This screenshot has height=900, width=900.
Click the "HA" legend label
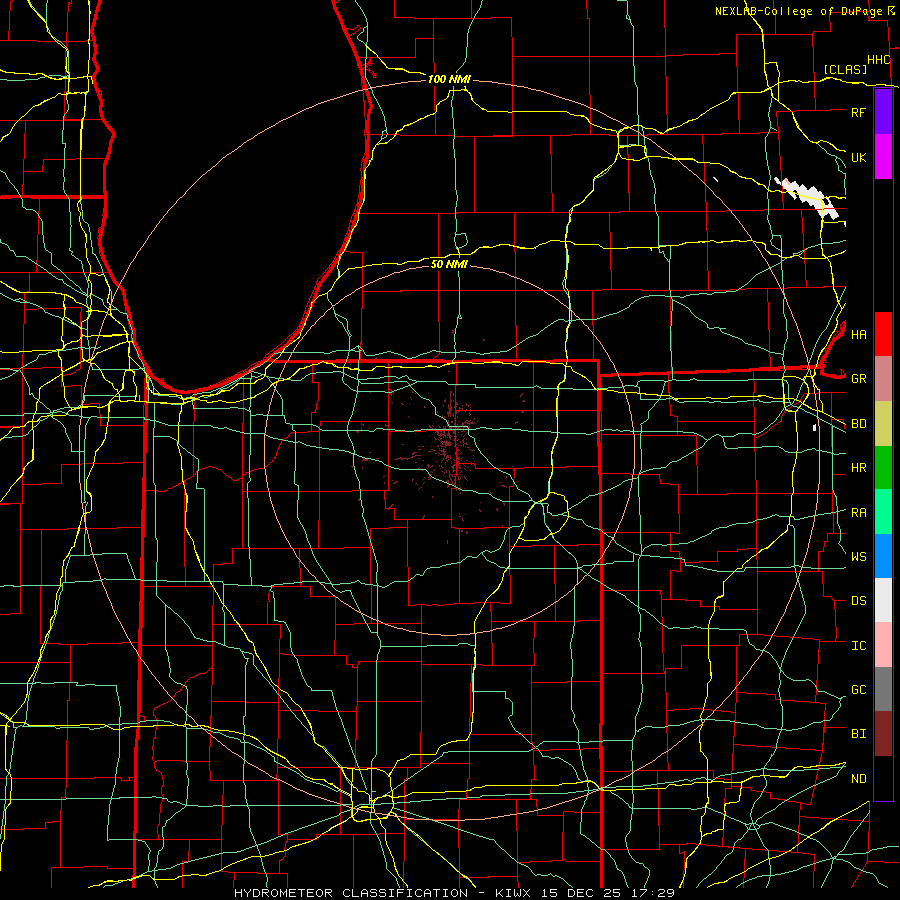[858, 335]
